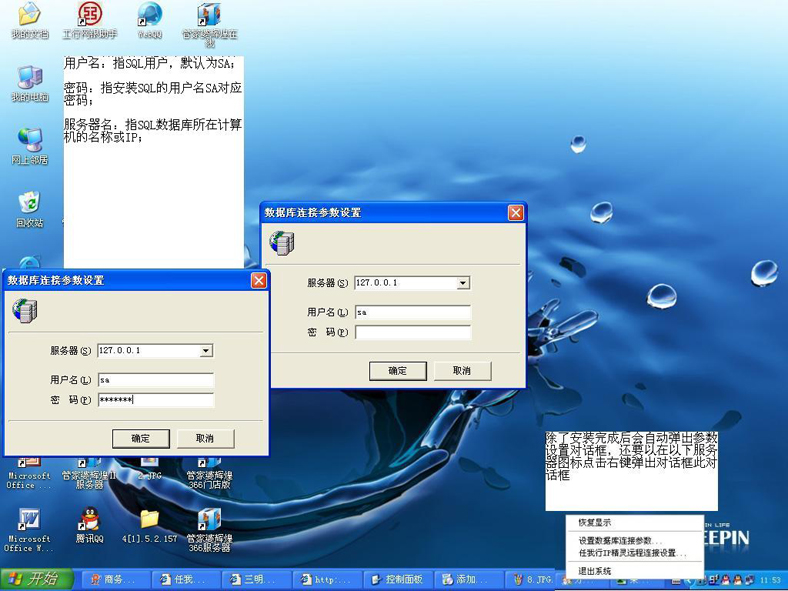
Task: Open the WebQQ desktop shortcut
Action: 150,20
